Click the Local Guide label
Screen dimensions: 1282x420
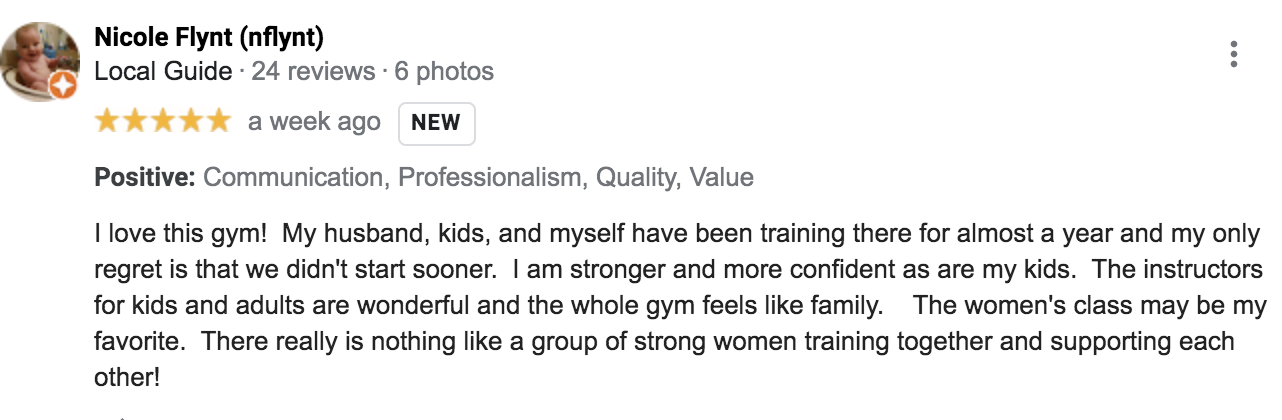(163, 71)
